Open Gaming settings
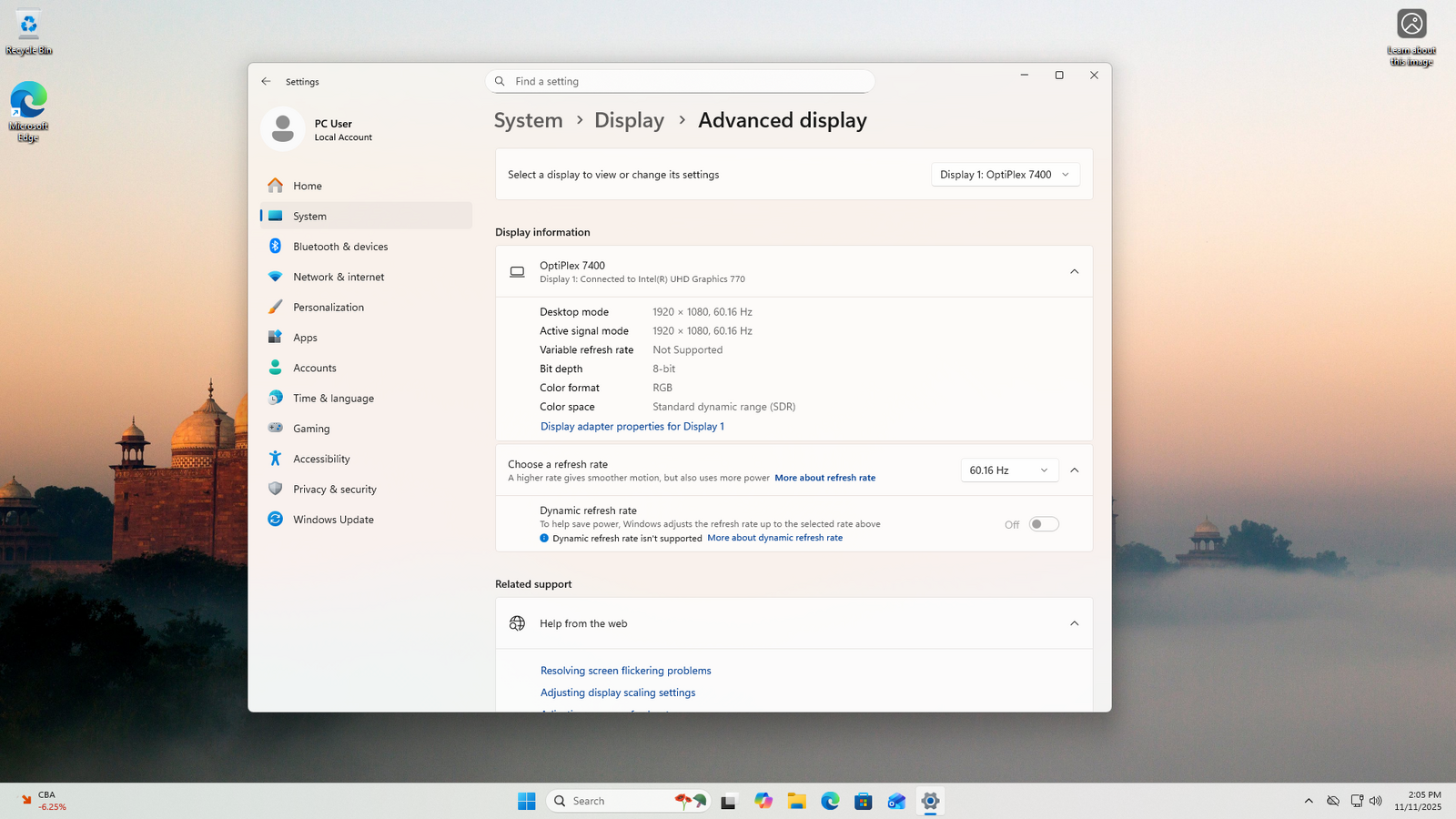Image resolution: width=1456 pixels, height=819 pixels. pos(310,429)
